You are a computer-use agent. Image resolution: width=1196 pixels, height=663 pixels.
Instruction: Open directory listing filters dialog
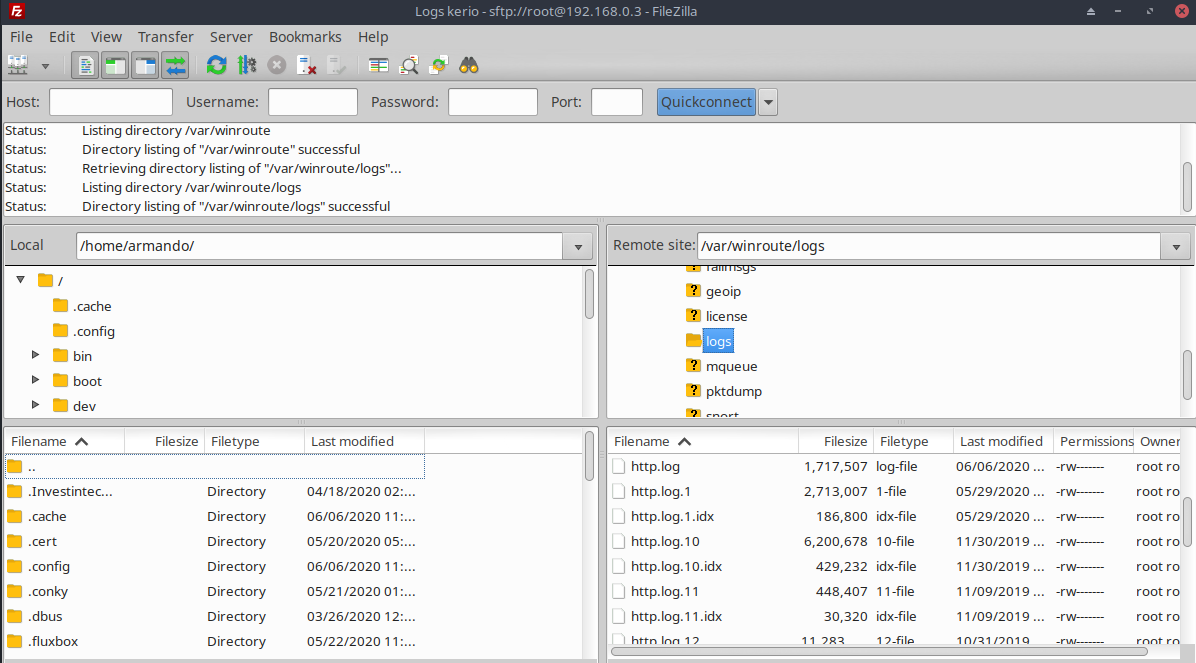pos(378,66)
